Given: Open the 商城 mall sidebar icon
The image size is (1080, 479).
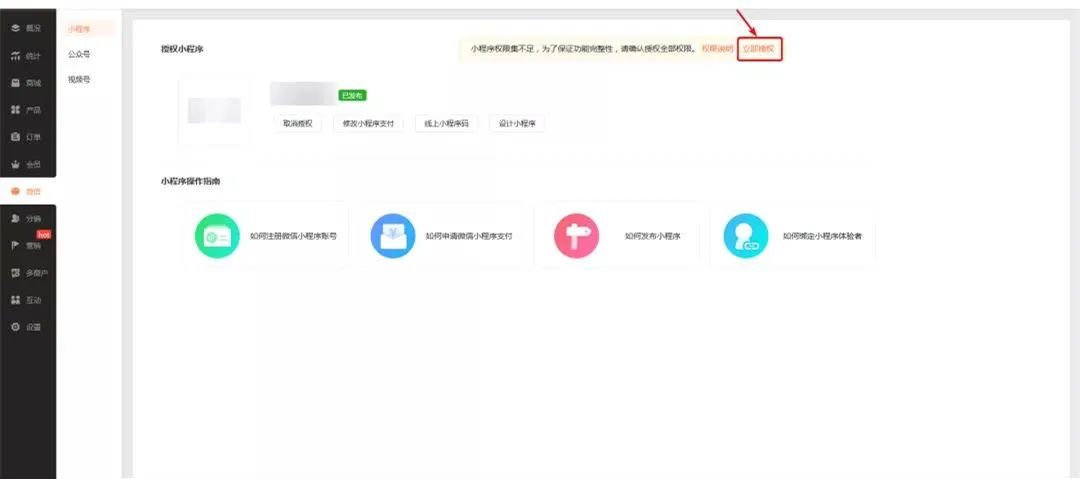Looking at the screenshot, I should tap(15, 83).
